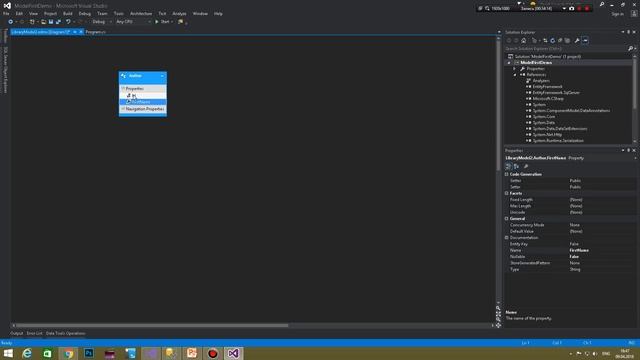Click Name property value FirstName
This screenshot has width=640, height=360.
coord(579,250)
